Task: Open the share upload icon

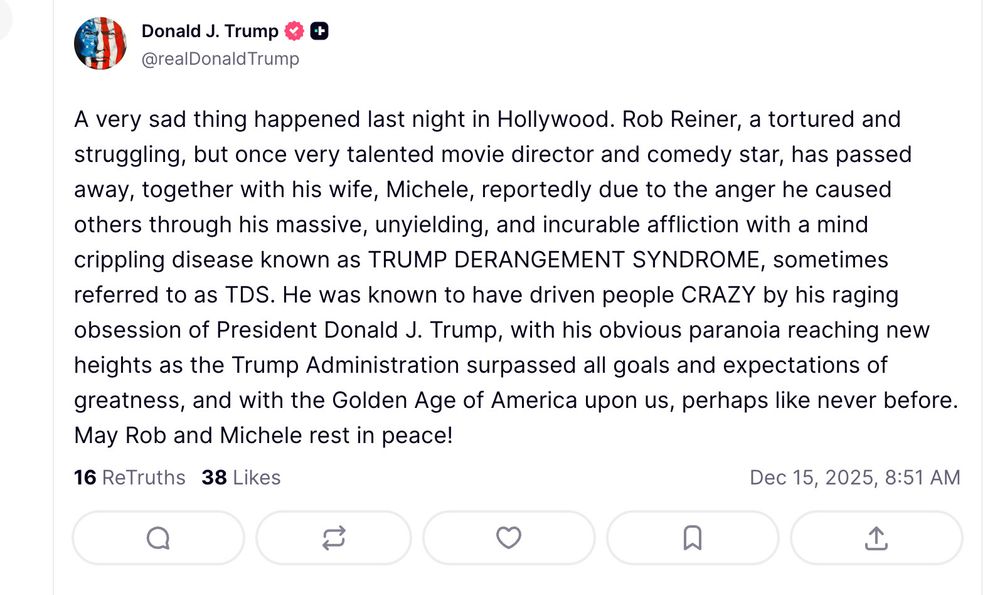Action: click(x=876, y=537)
